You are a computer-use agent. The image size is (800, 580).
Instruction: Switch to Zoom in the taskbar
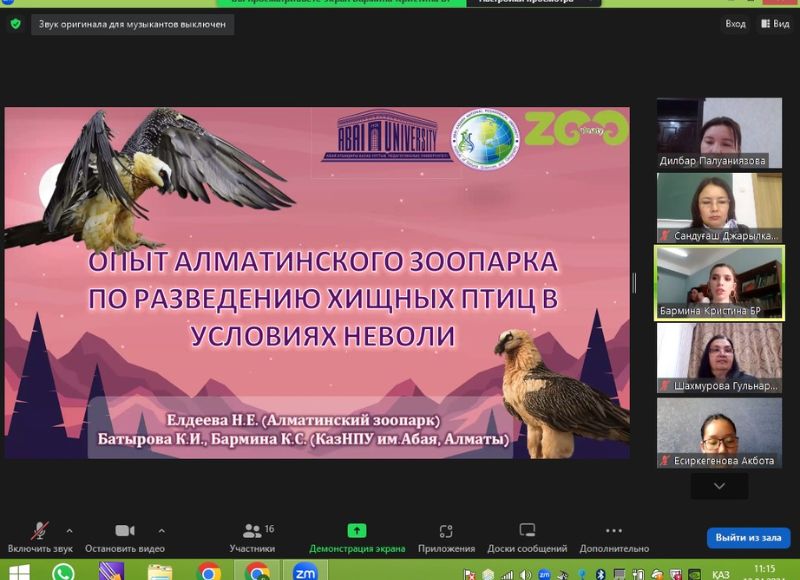(305, 572)
